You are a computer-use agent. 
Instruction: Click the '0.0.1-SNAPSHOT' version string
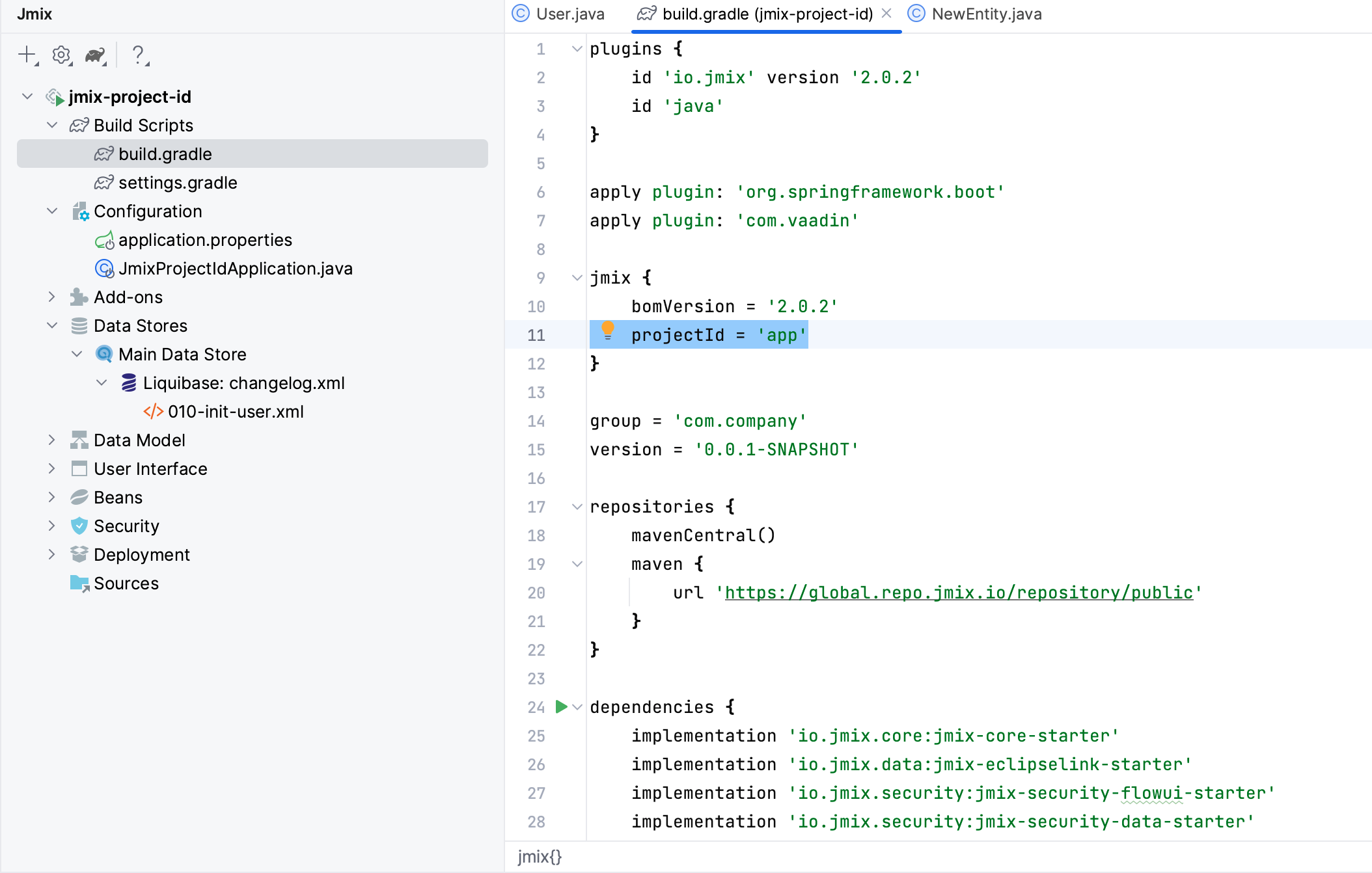776,450
